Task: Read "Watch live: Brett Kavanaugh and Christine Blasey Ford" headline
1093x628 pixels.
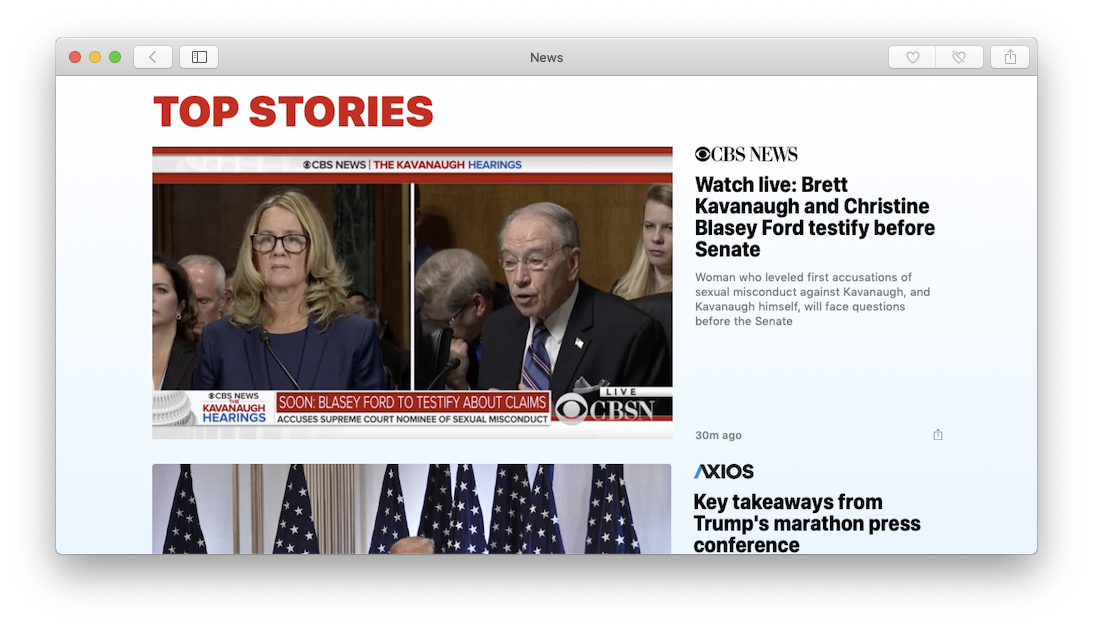Action: point(814,217)
